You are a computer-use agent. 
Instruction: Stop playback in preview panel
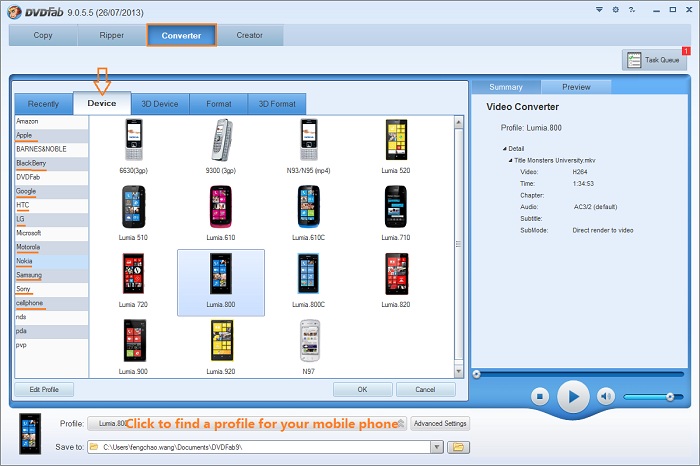[x=540, y=396]
